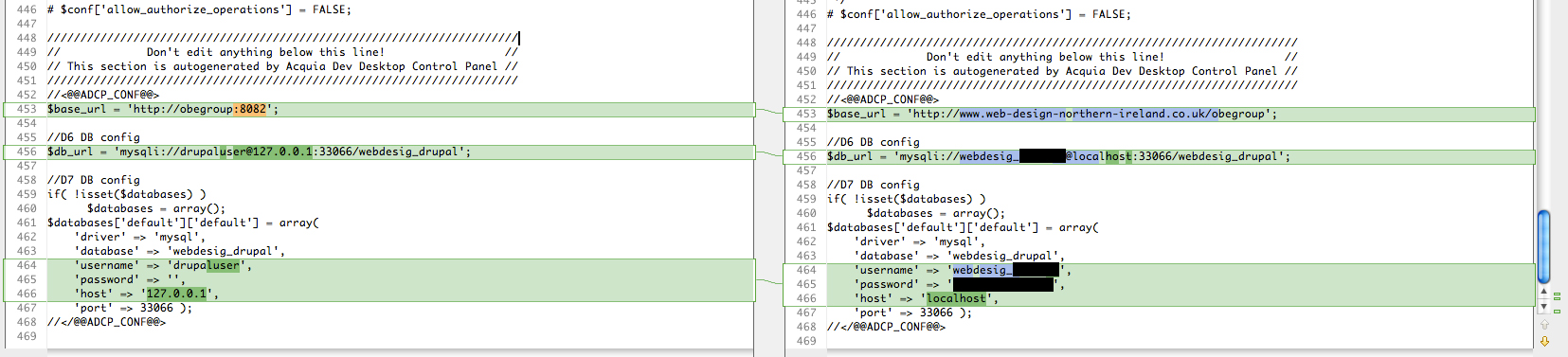
Task: Click left pane 'Don't edit anything below' line
Action: coord(282,52)
